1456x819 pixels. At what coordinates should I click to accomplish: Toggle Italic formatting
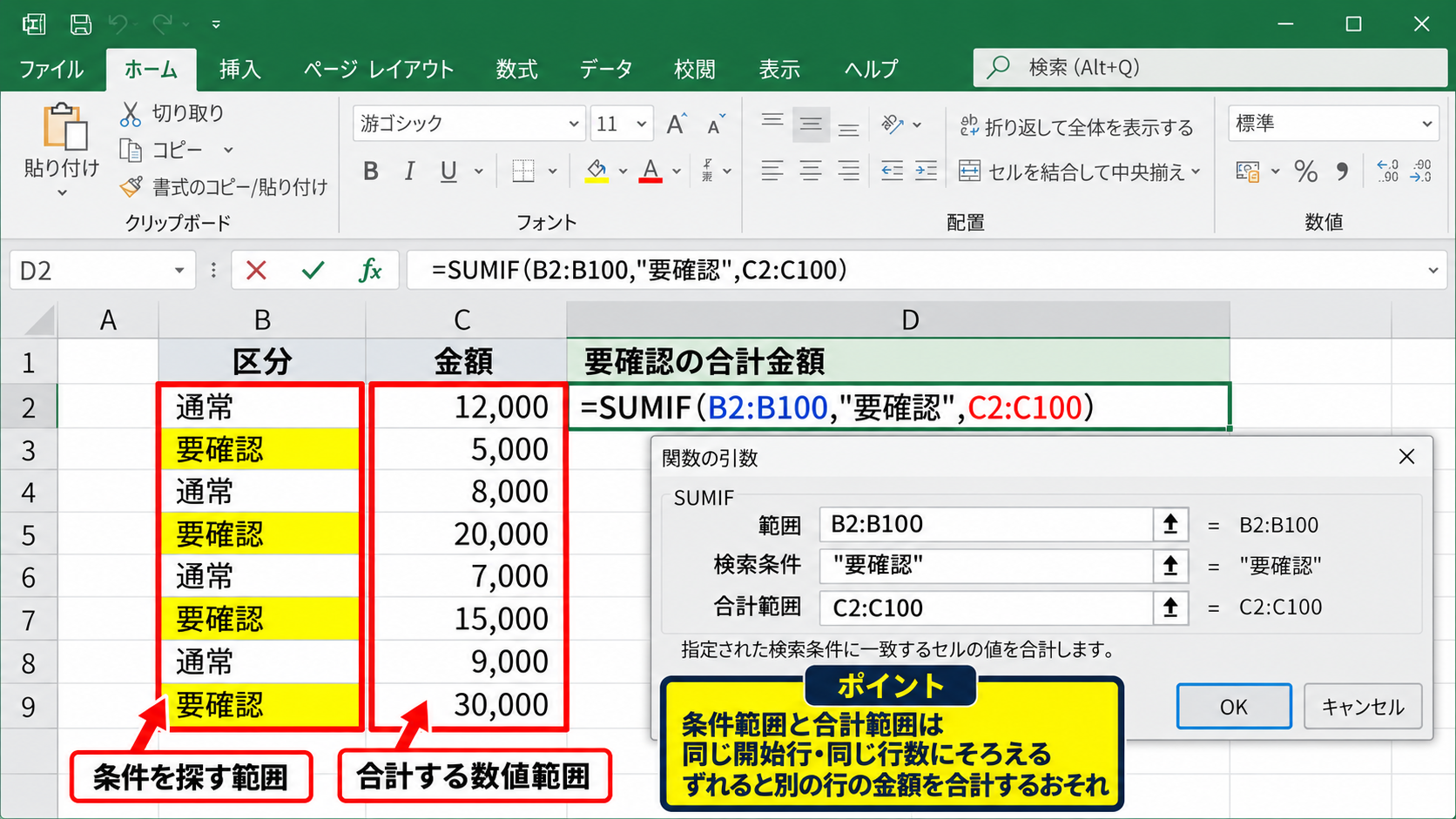(409, 171)
